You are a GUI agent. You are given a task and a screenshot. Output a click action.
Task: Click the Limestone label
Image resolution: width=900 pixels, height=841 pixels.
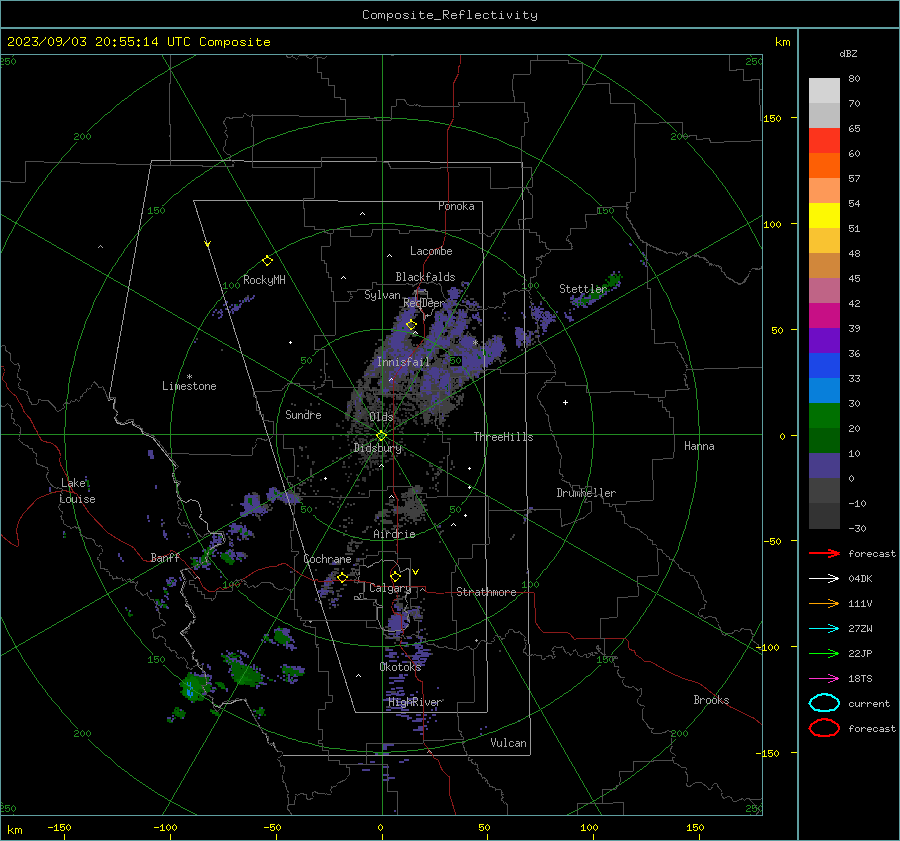[x=189, y=386]
